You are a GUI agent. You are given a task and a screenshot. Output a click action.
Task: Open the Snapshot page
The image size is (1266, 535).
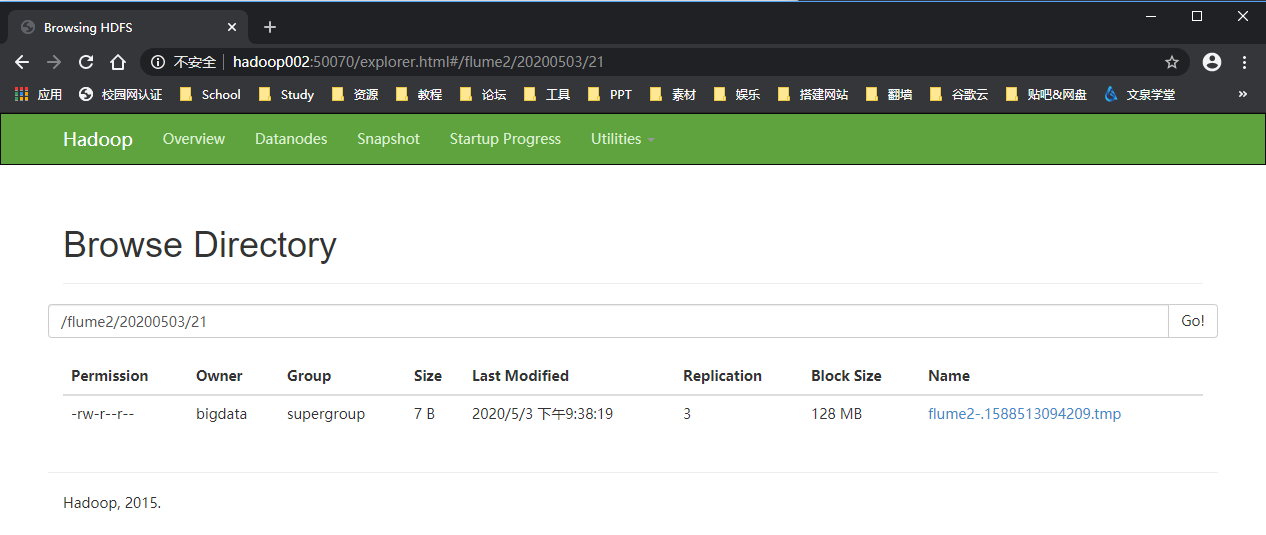(388, 139)
